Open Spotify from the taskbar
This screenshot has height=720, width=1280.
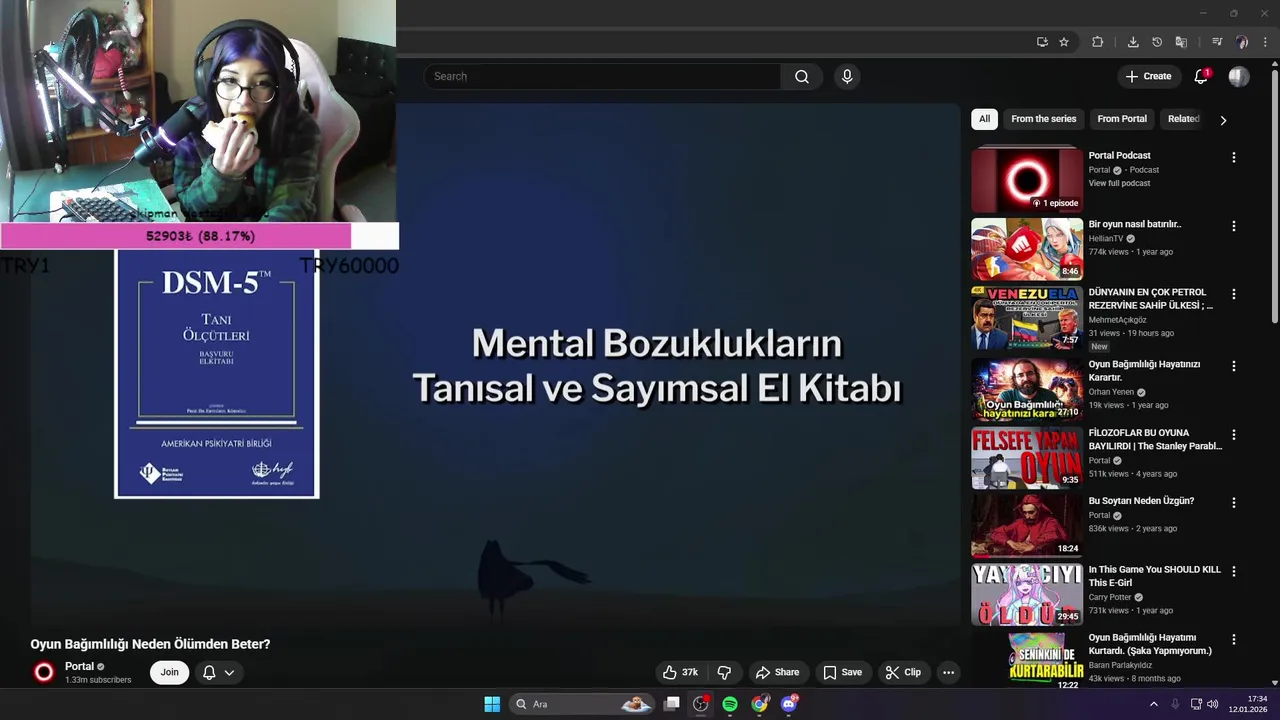730,704
